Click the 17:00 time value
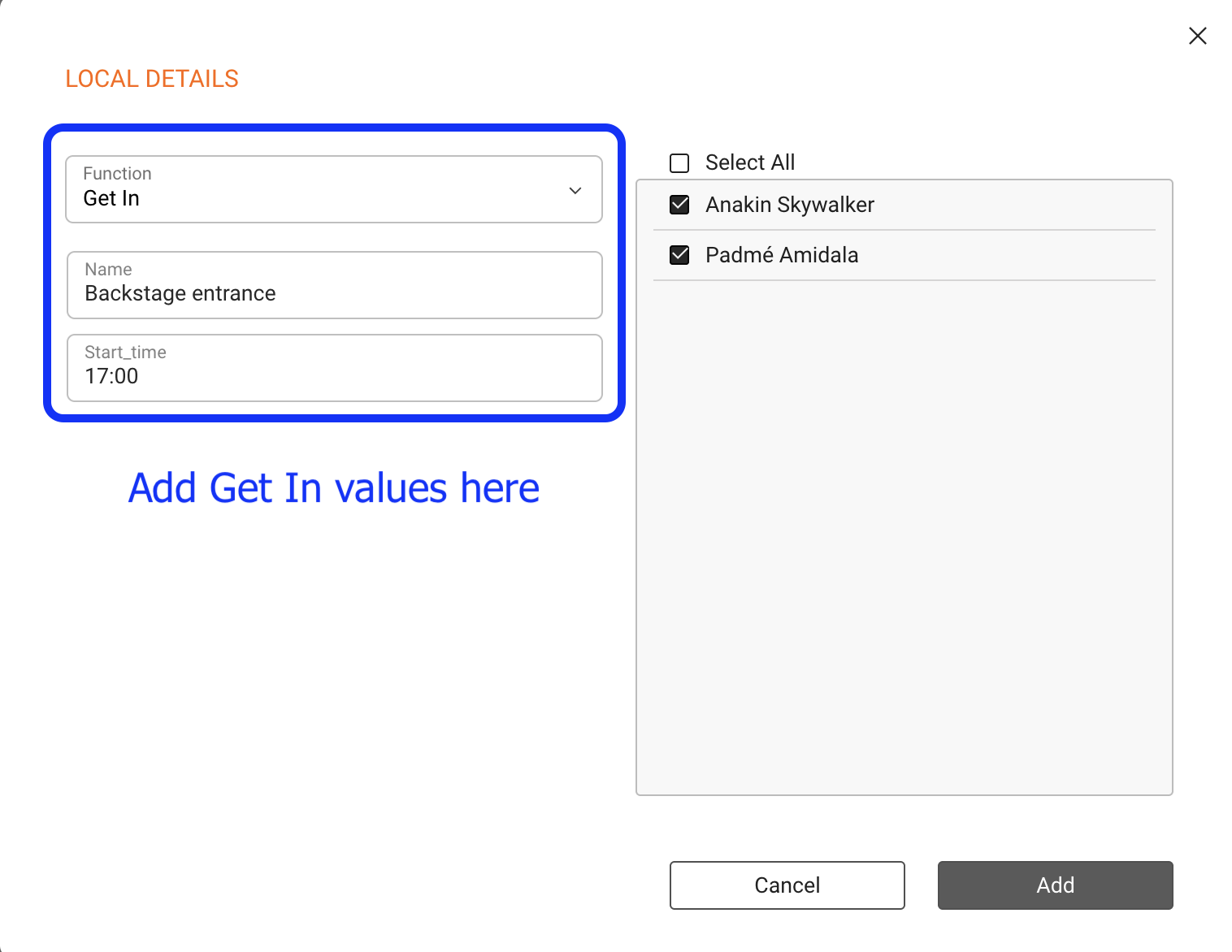 point(111,376)
